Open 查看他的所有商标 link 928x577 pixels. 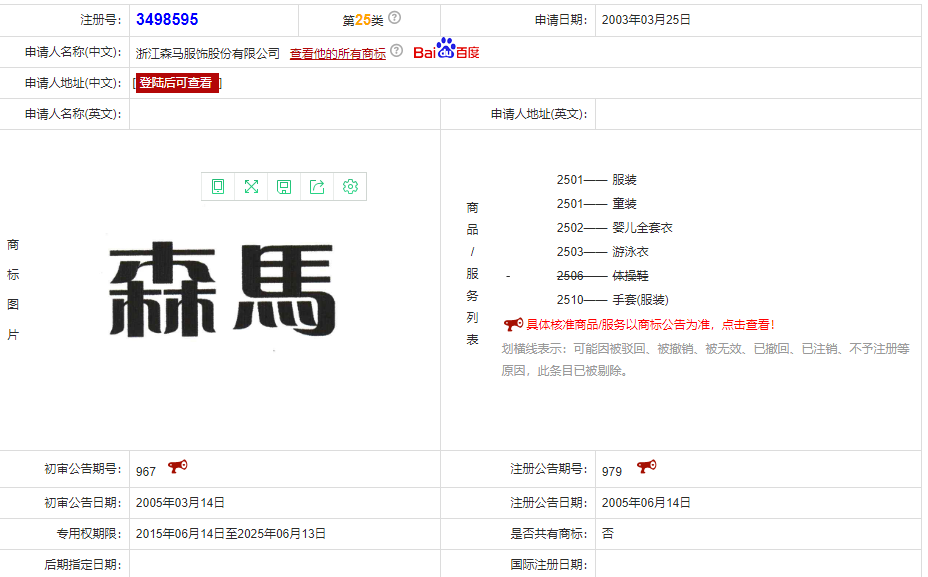[337, 54]
